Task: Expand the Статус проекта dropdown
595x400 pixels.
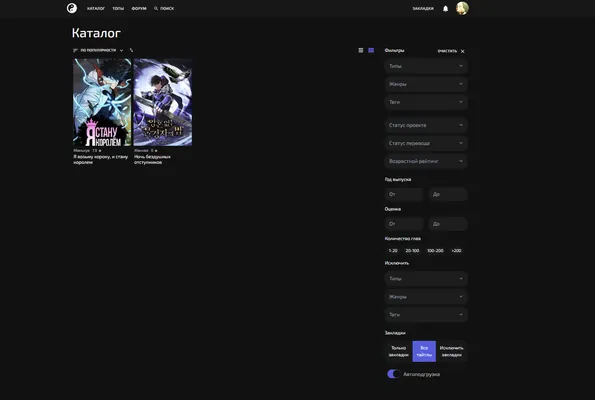Action: [x=426, y=125]
